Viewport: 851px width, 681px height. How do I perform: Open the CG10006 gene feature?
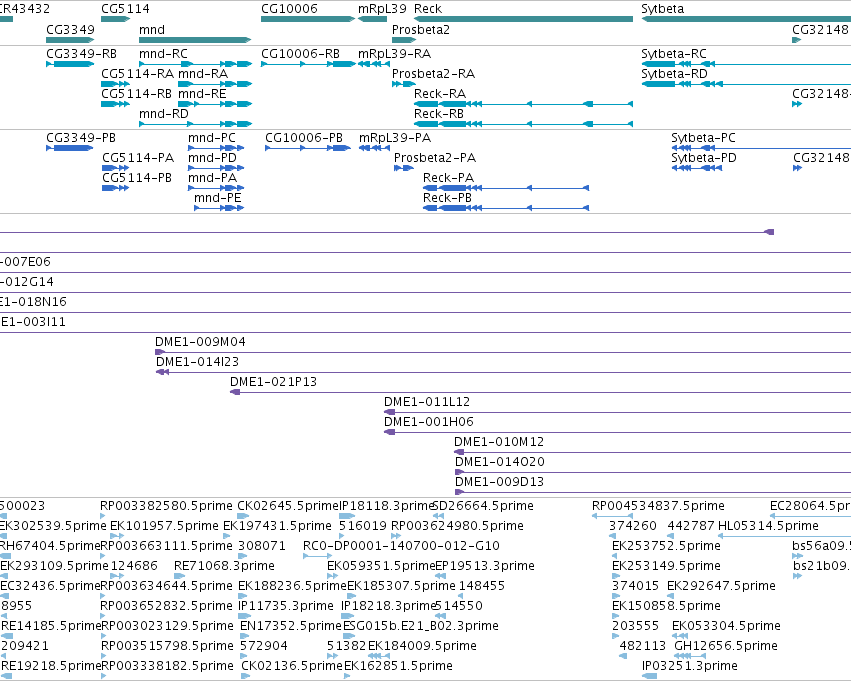pos(308,19)
